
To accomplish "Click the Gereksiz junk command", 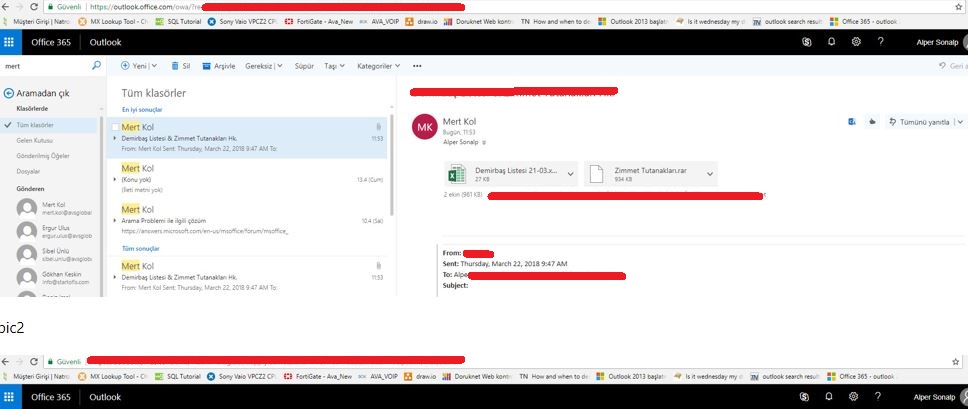I will tap(259, 66).
